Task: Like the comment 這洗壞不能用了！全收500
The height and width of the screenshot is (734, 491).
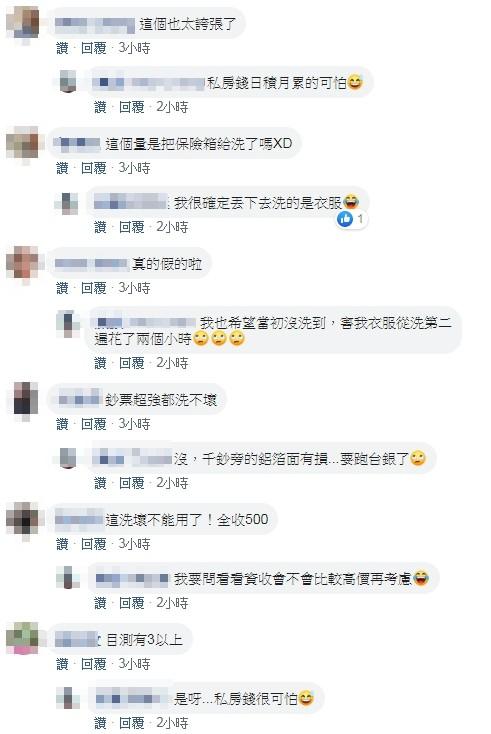Action: pyautogui.click(x=62, y=544)
